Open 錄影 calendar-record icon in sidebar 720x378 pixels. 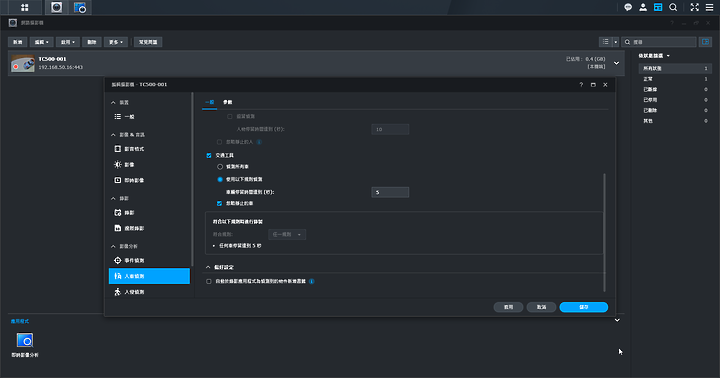[x=118, y=213]
